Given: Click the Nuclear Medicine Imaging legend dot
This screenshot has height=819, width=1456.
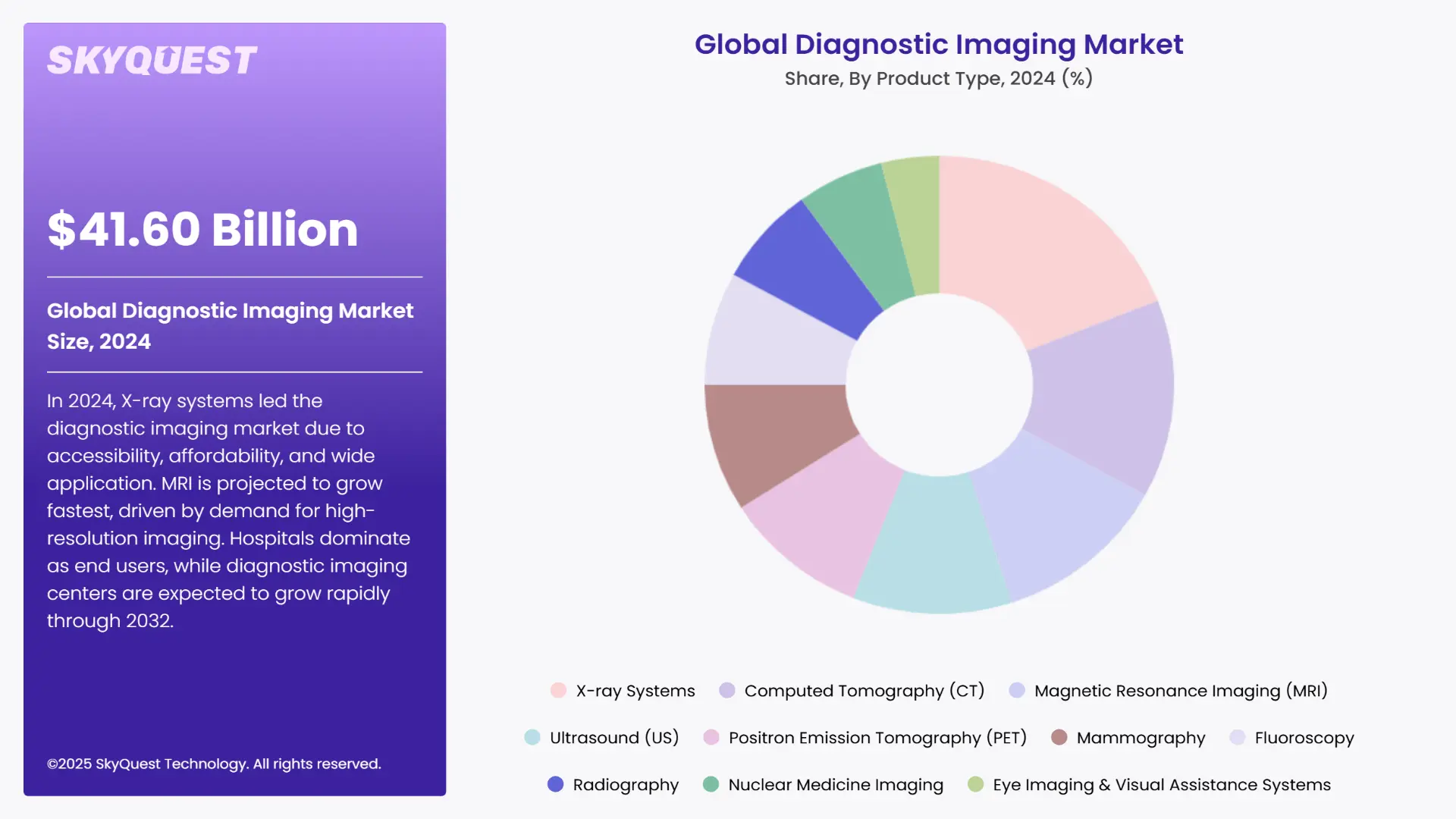Looking at the screenshot, I should (x=711, y=784).
